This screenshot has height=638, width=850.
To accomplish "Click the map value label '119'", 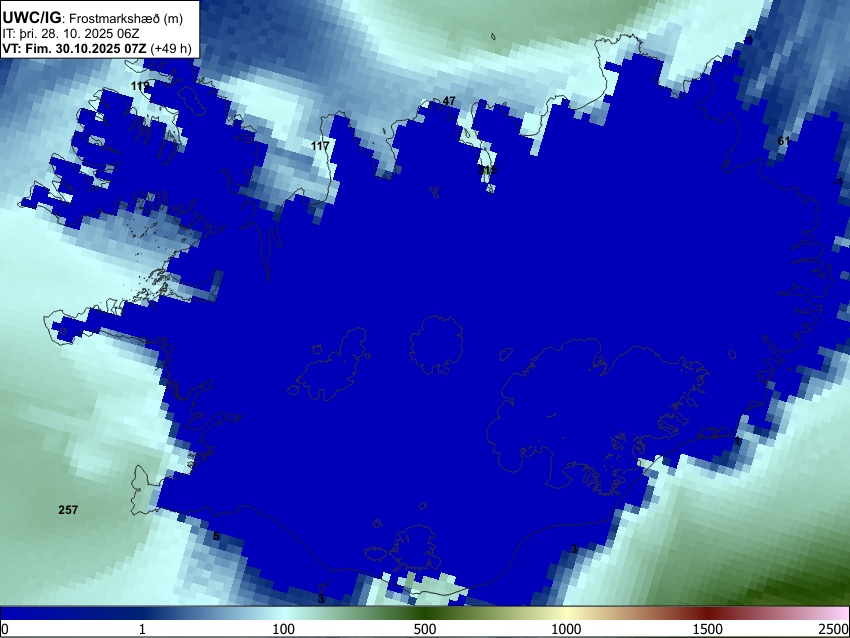I will click(x=140, y=86).
